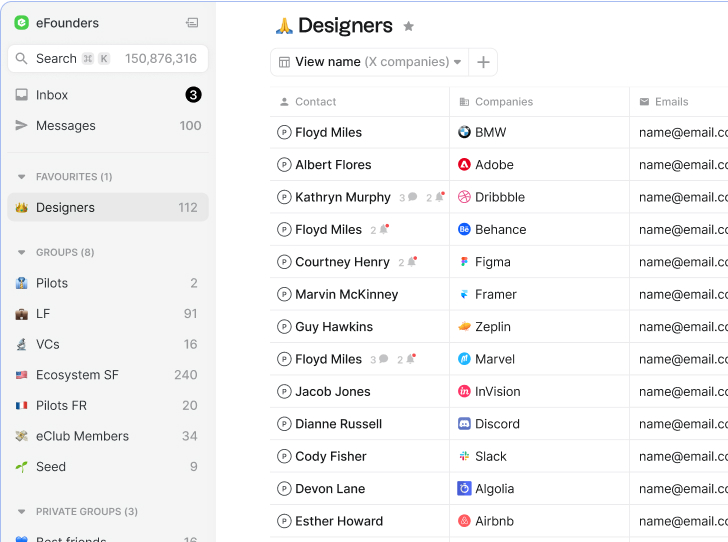
Task: Collapse the sidebar with the panel icon
Action: point(192,23)
